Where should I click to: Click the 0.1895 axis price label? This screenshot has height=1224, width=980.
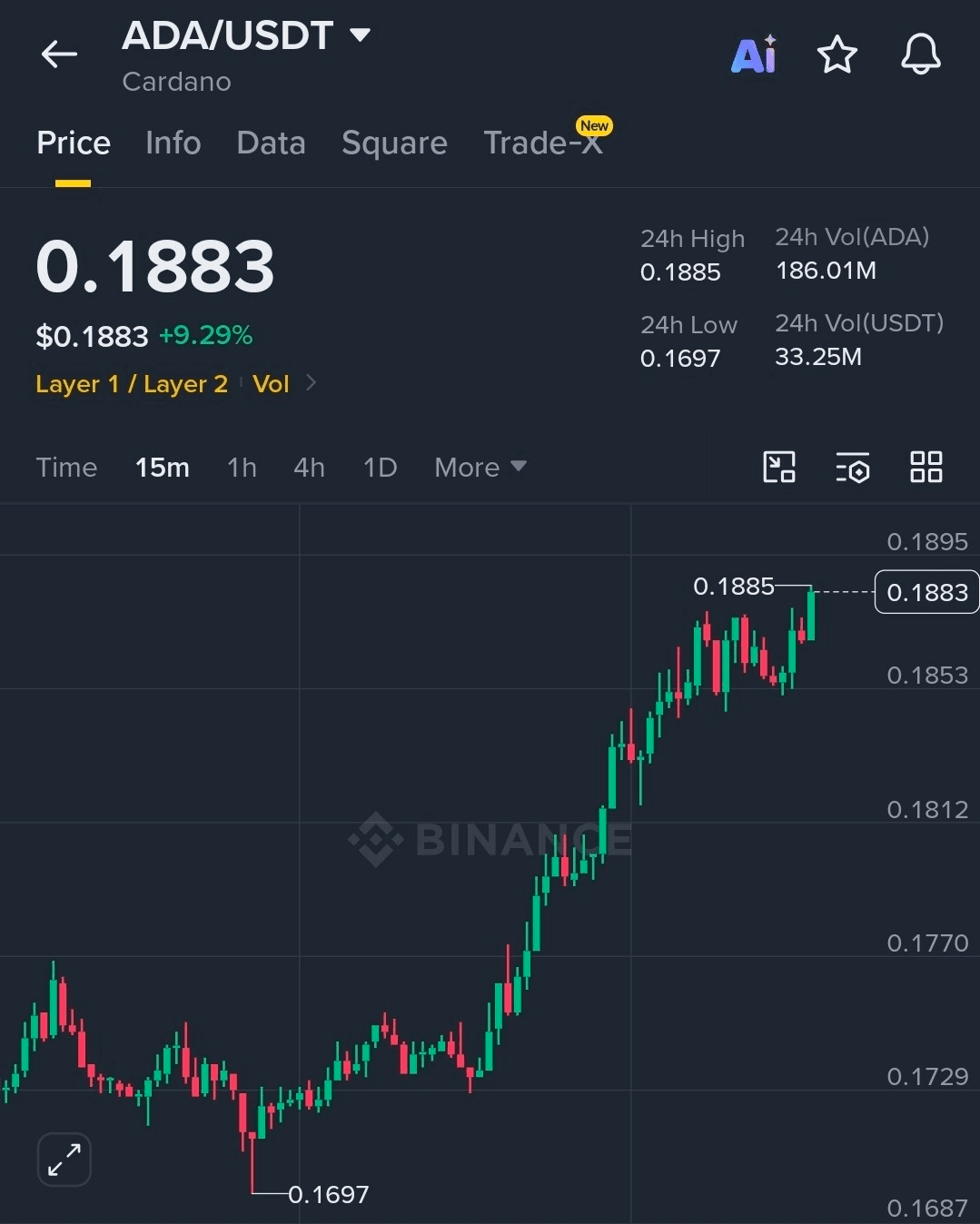pos(927,542)
